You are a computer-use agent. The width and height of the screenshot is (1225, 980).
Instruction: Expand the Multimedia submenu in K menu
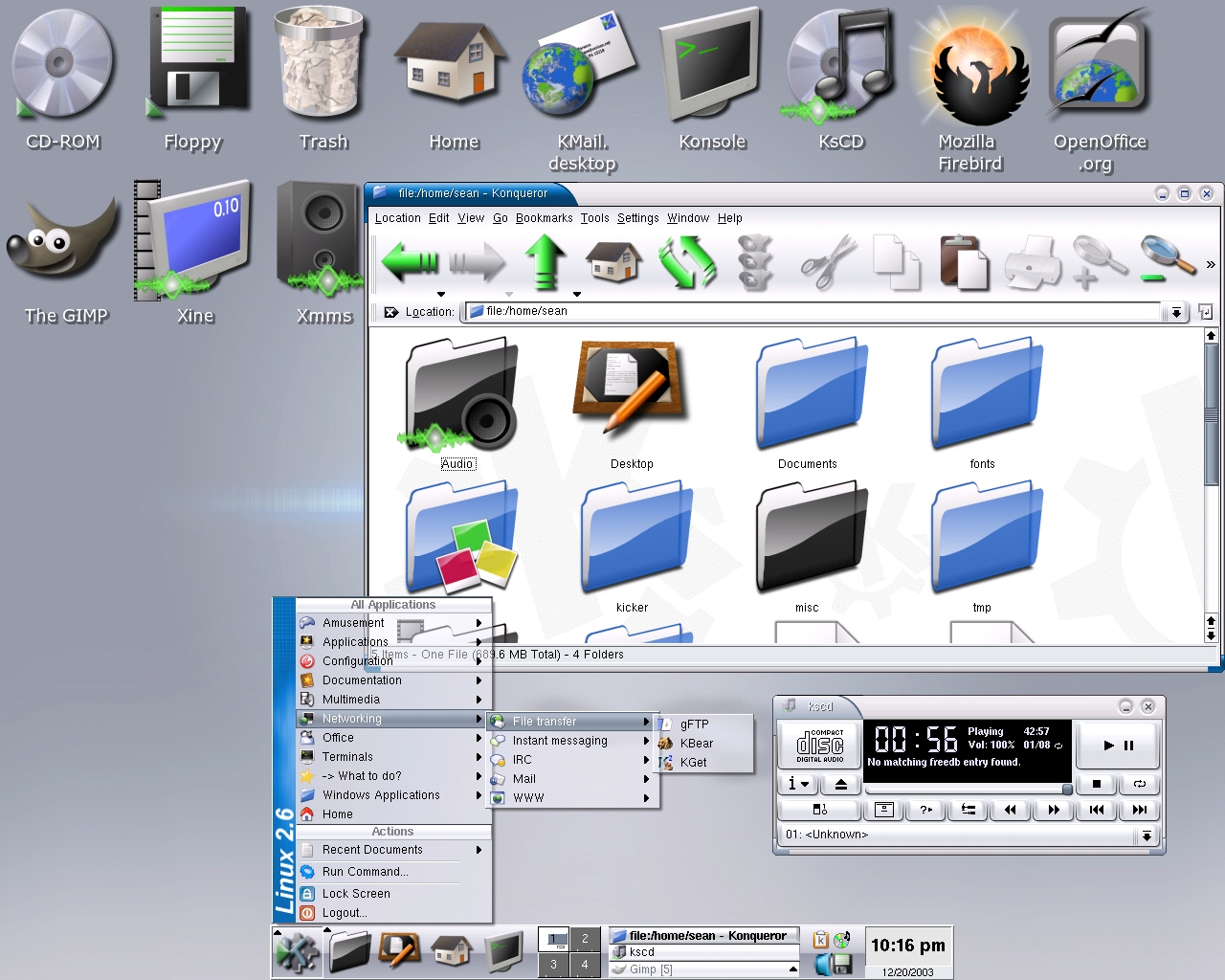click(393, 700)
